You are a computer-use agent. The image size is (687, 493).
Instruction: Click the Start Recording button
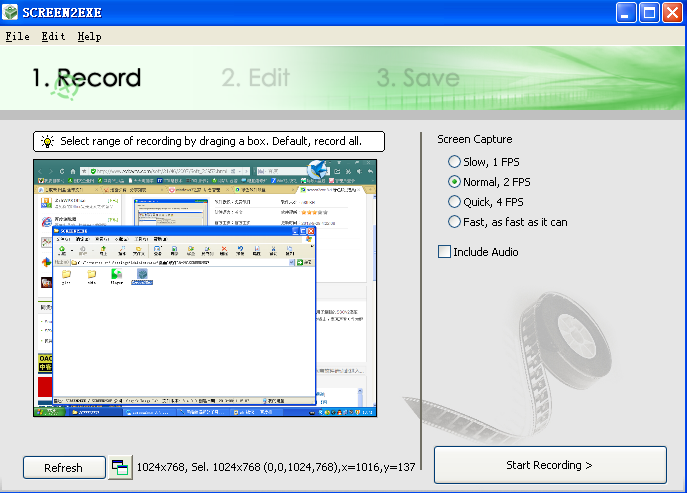[x=550, y=465]
